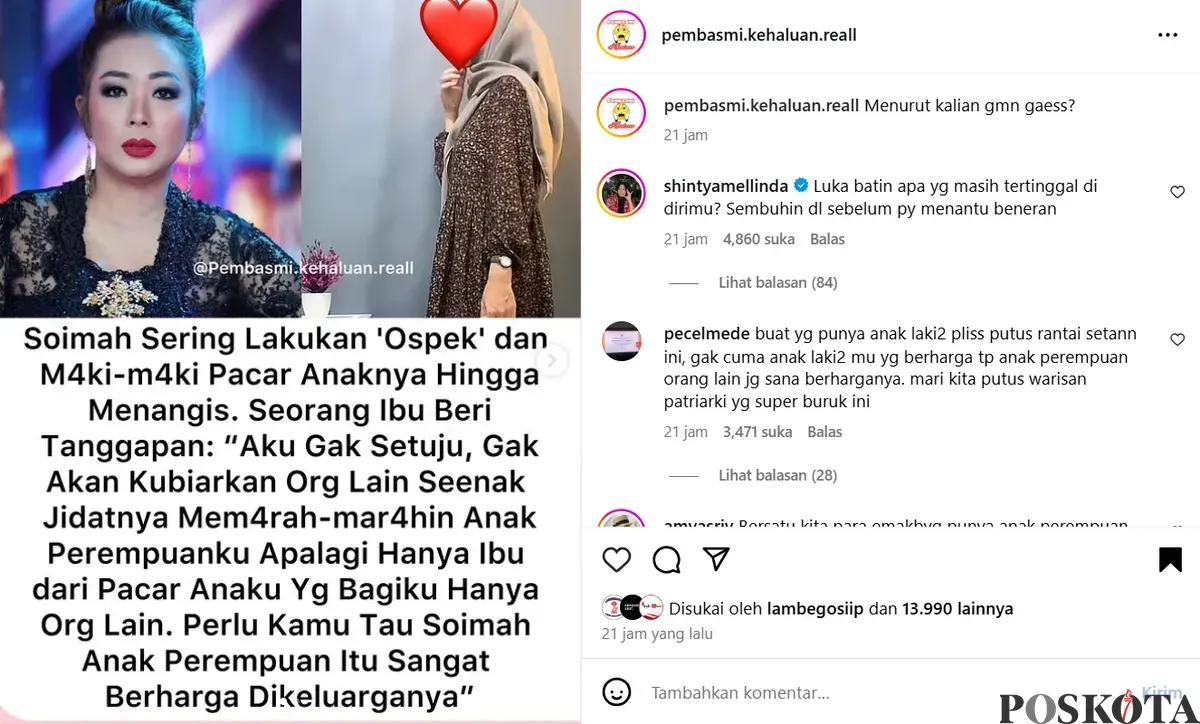Click 'Balas' under pecelmede's comment
This screenshot has height=724, width=1200.
(825, 432)
